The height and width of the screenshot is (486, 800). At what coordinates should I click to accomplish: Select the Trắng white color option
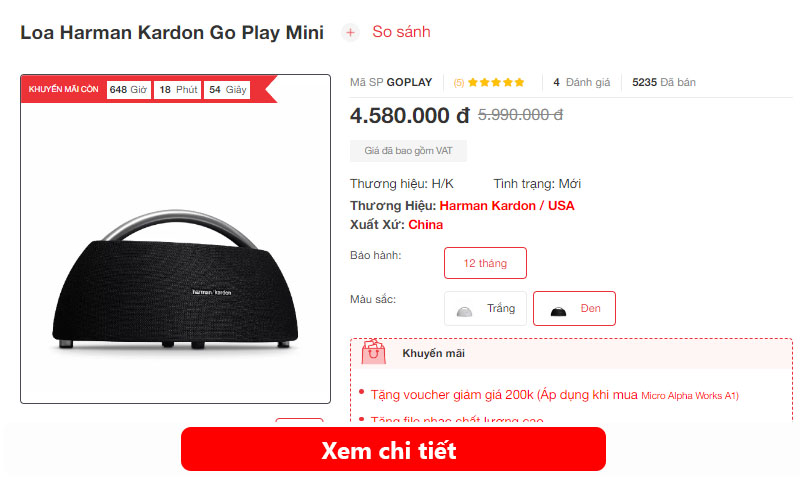click(x=485, y=309)
